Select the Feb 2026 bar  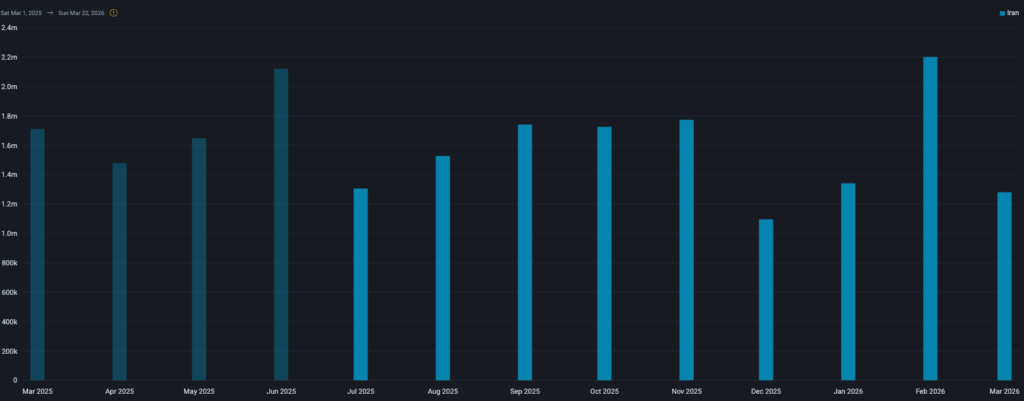930,219
